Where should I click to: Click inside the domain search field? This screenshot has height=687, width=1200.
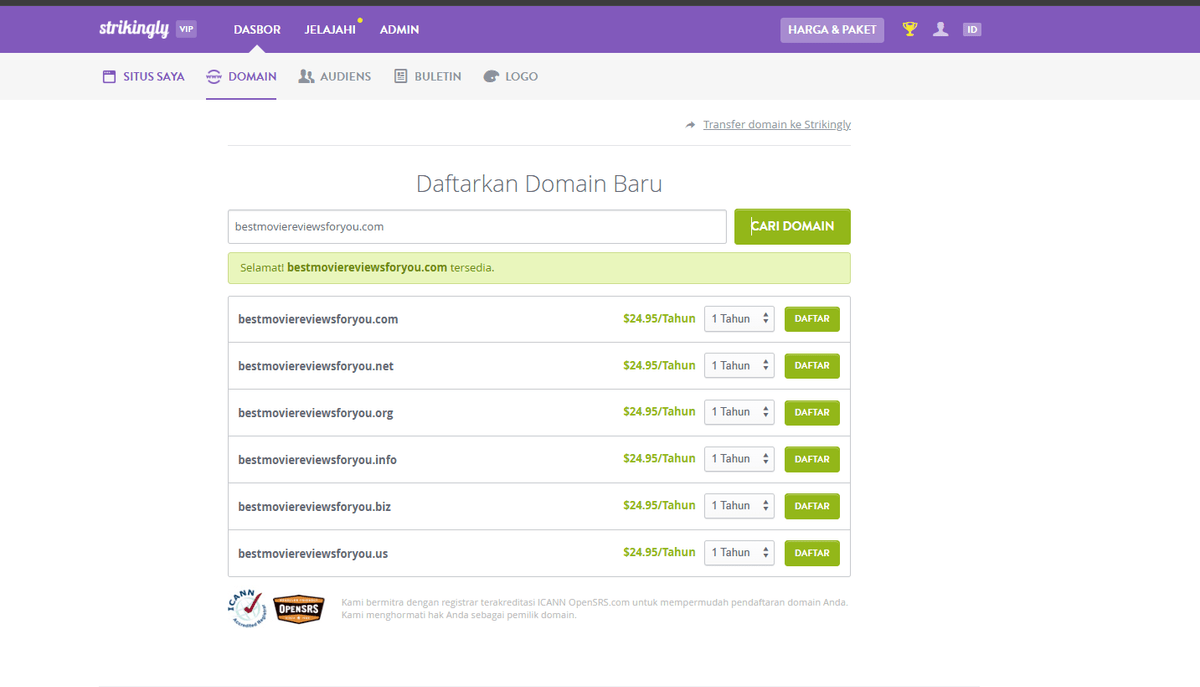477,226
